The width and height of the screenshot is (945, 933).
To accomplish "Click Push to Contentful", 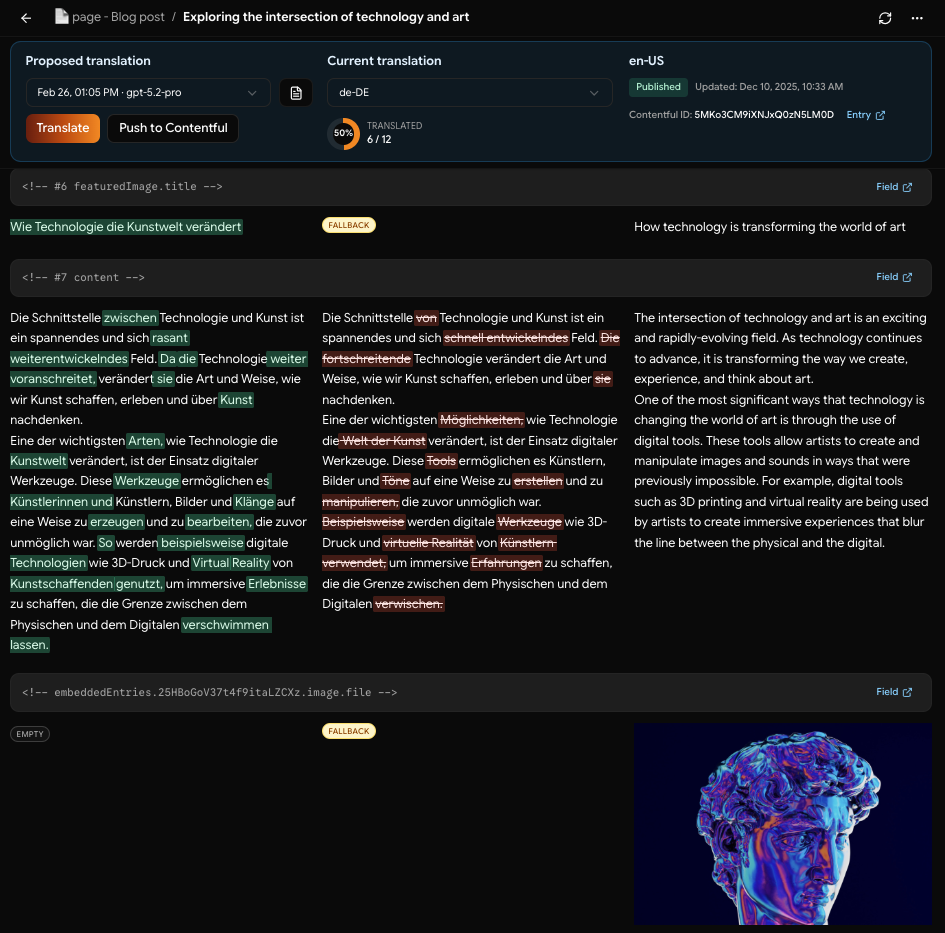I will point(173,128).
